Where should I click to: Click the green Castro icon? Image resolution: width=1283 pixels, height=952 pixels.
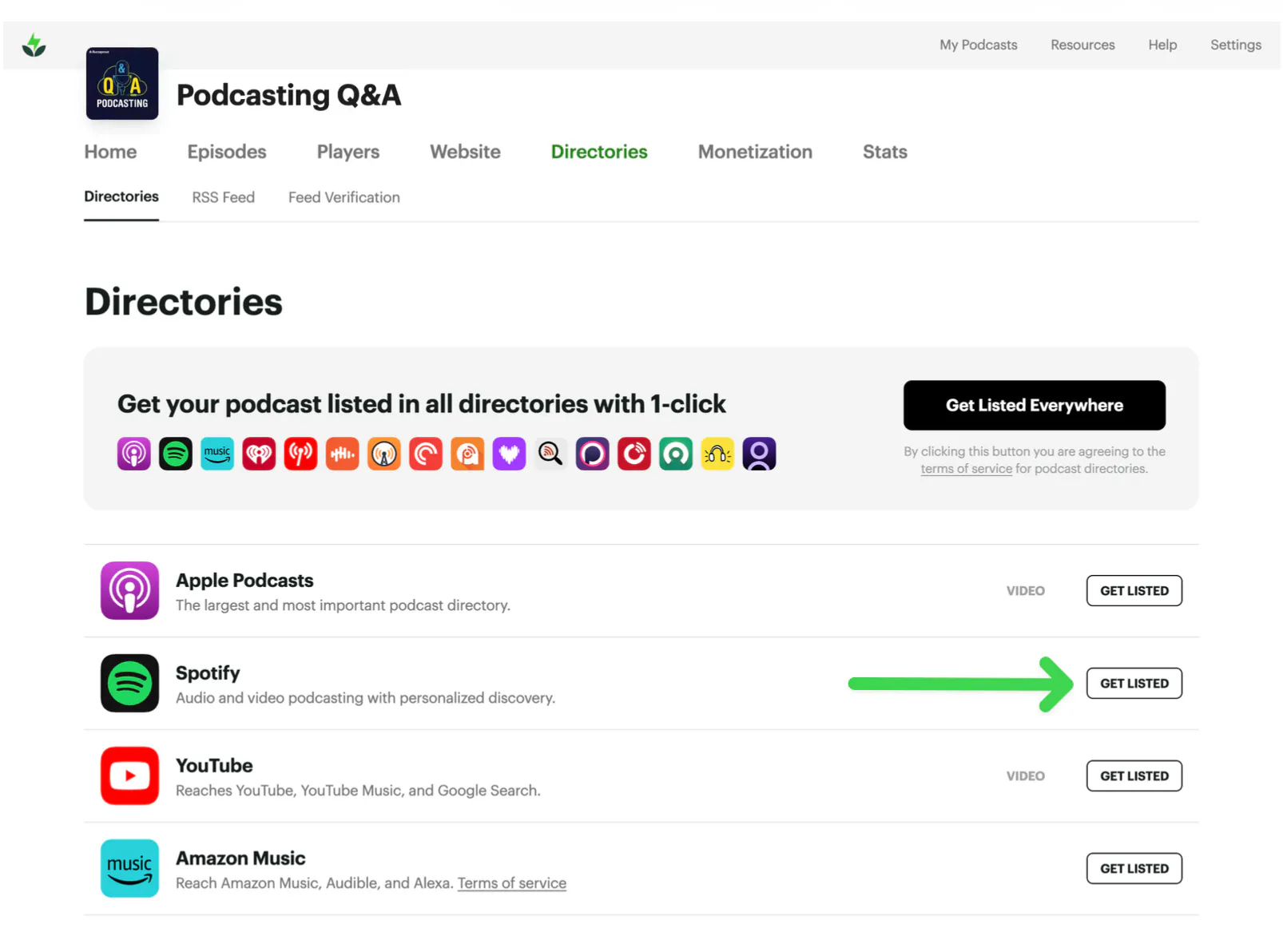tap(676, 454)
